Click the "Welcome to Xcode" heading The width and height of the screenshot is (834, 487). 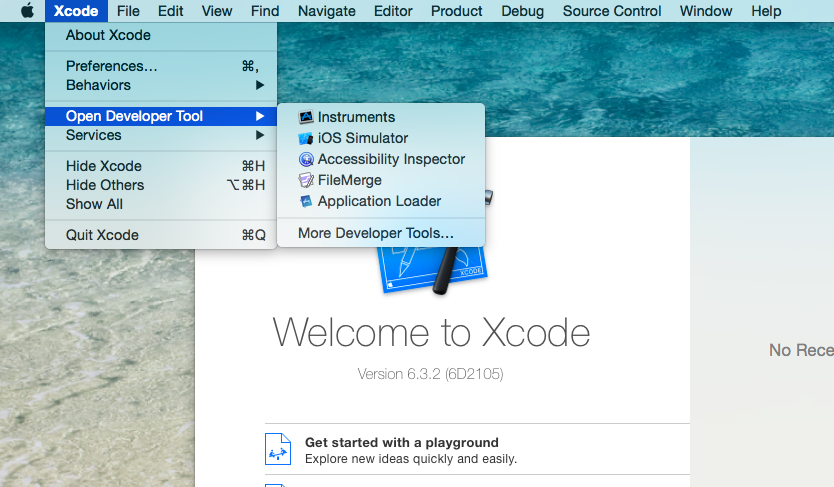click(x=431, y=332)
